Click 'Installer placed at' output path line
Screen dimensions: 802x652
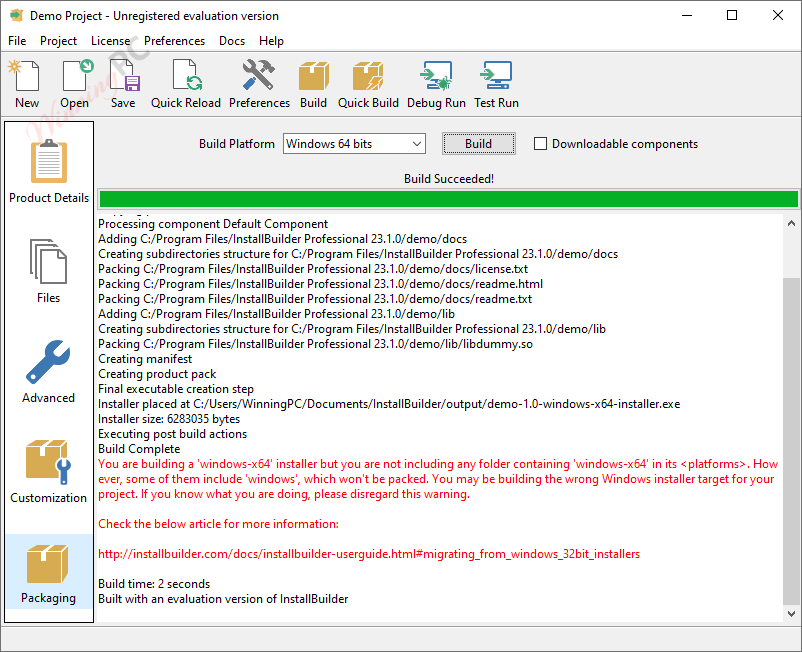click(389, 404)
